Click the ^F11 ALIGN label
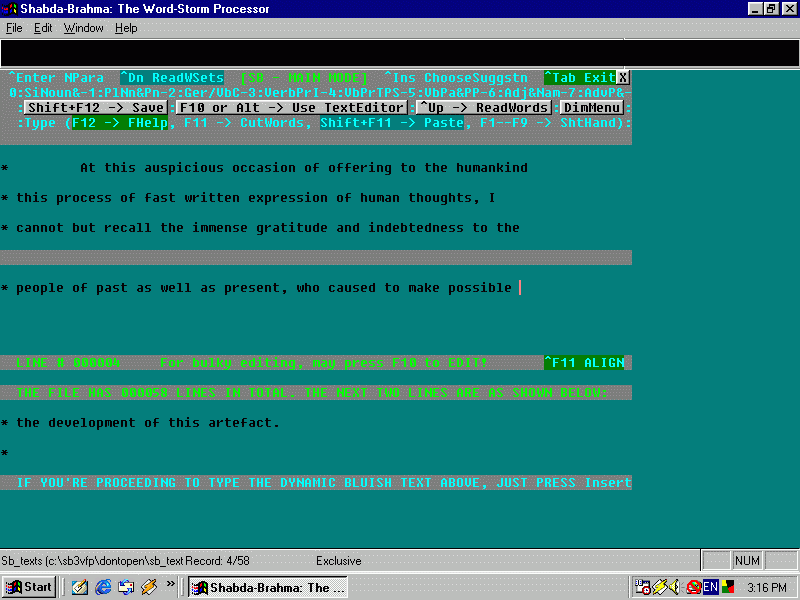Viewport: 800px width, 600px height. pyautogui.click(x=584, y=363)
